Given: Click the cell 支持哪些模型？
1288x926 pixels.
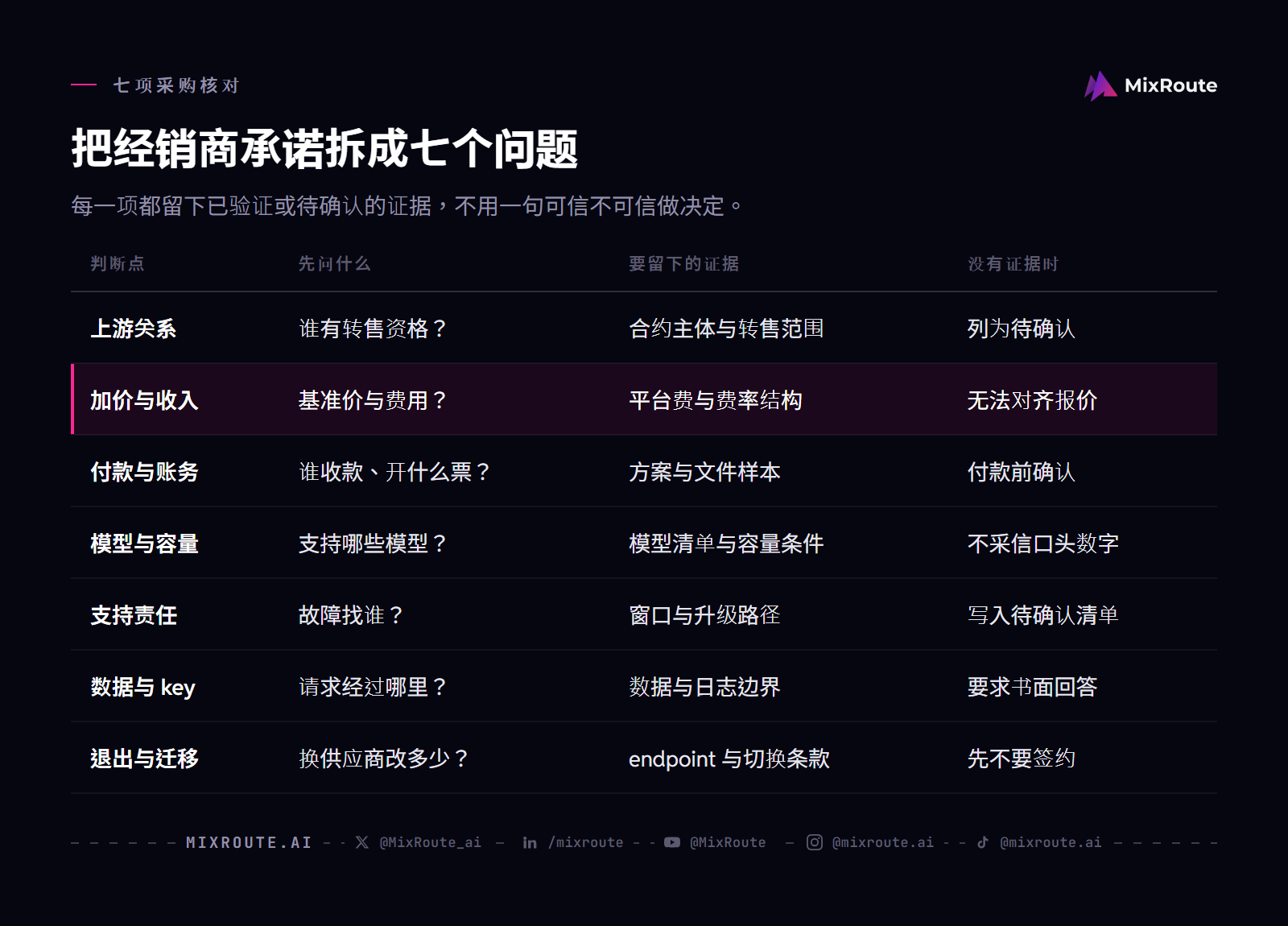Looking at the screenshot, I should tap(374, 544).
